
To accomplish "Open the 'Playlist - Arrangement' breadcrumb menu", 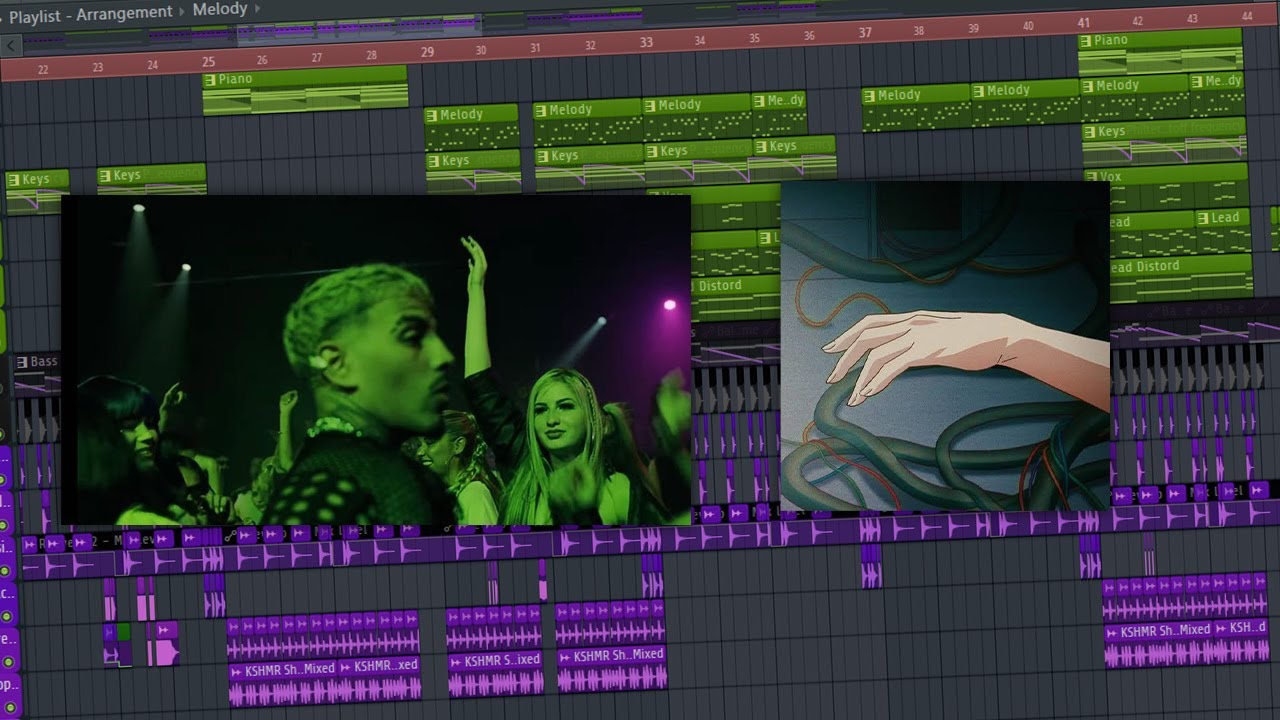I will 91,14.
